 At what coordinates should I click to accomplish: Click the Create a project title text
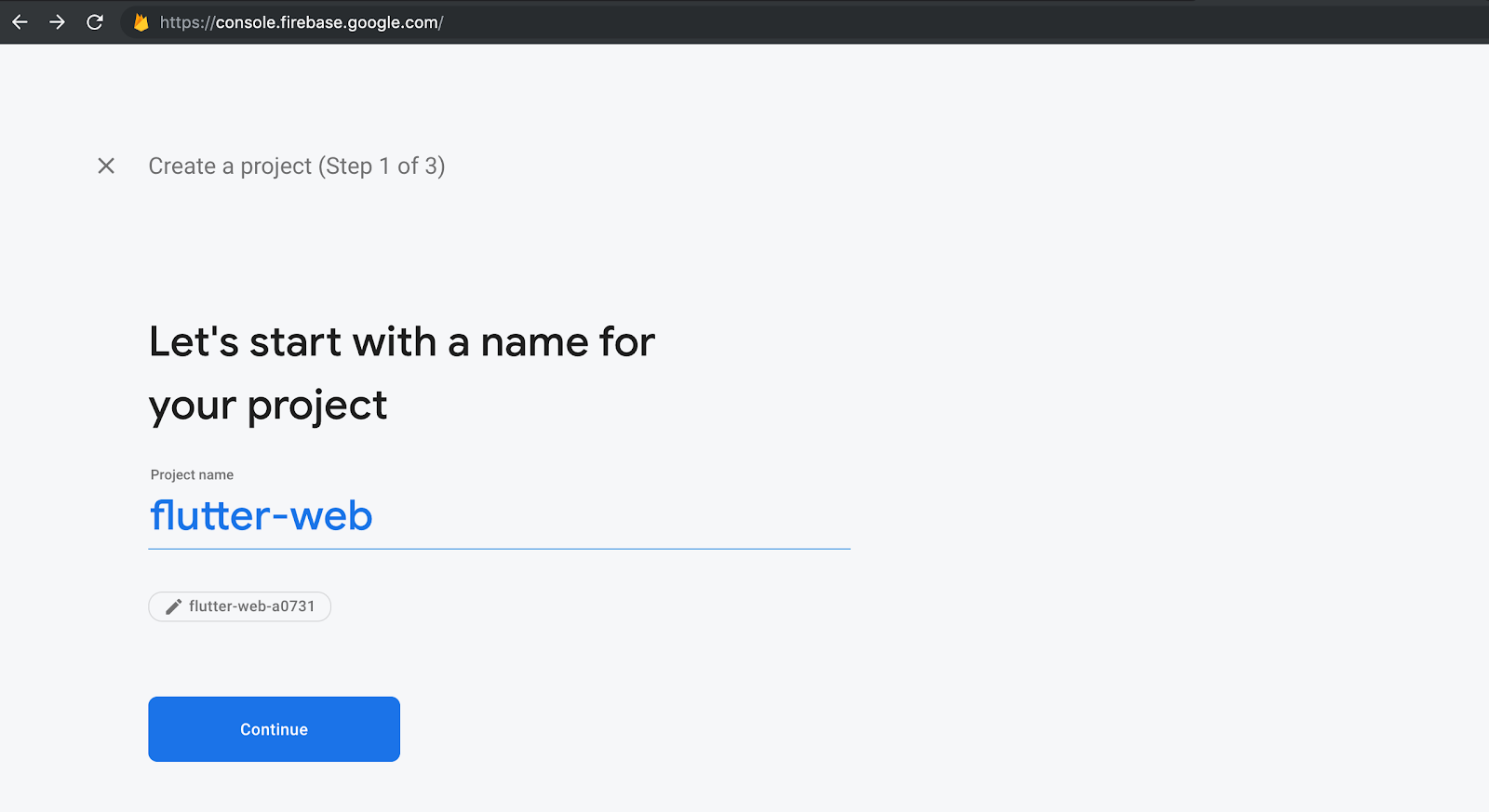click(x=230, y=166)
